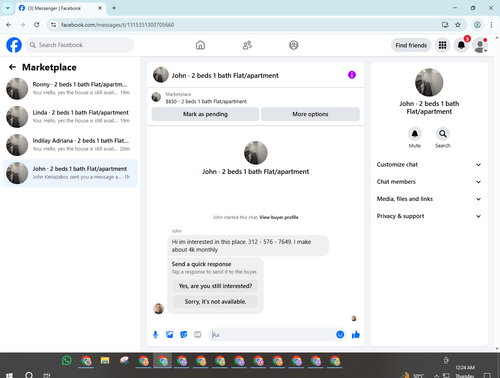Open Windows Start menu
Screen dimensions: 500x378
click(x=9, y=375)
